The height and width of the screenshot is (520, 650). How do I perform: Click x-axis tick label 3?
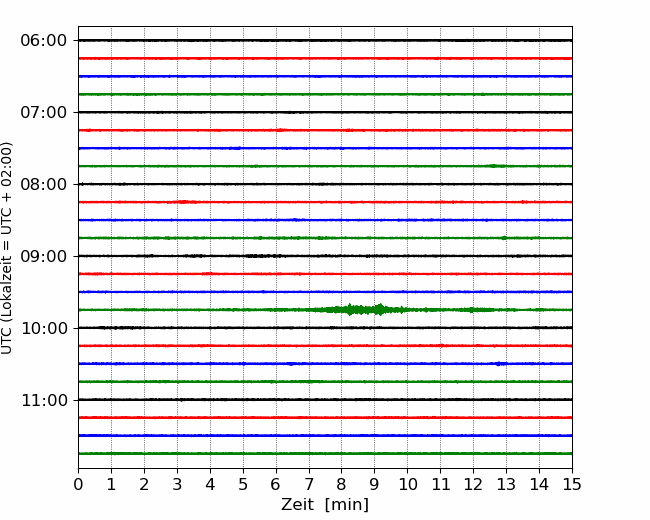coord(177,484)
